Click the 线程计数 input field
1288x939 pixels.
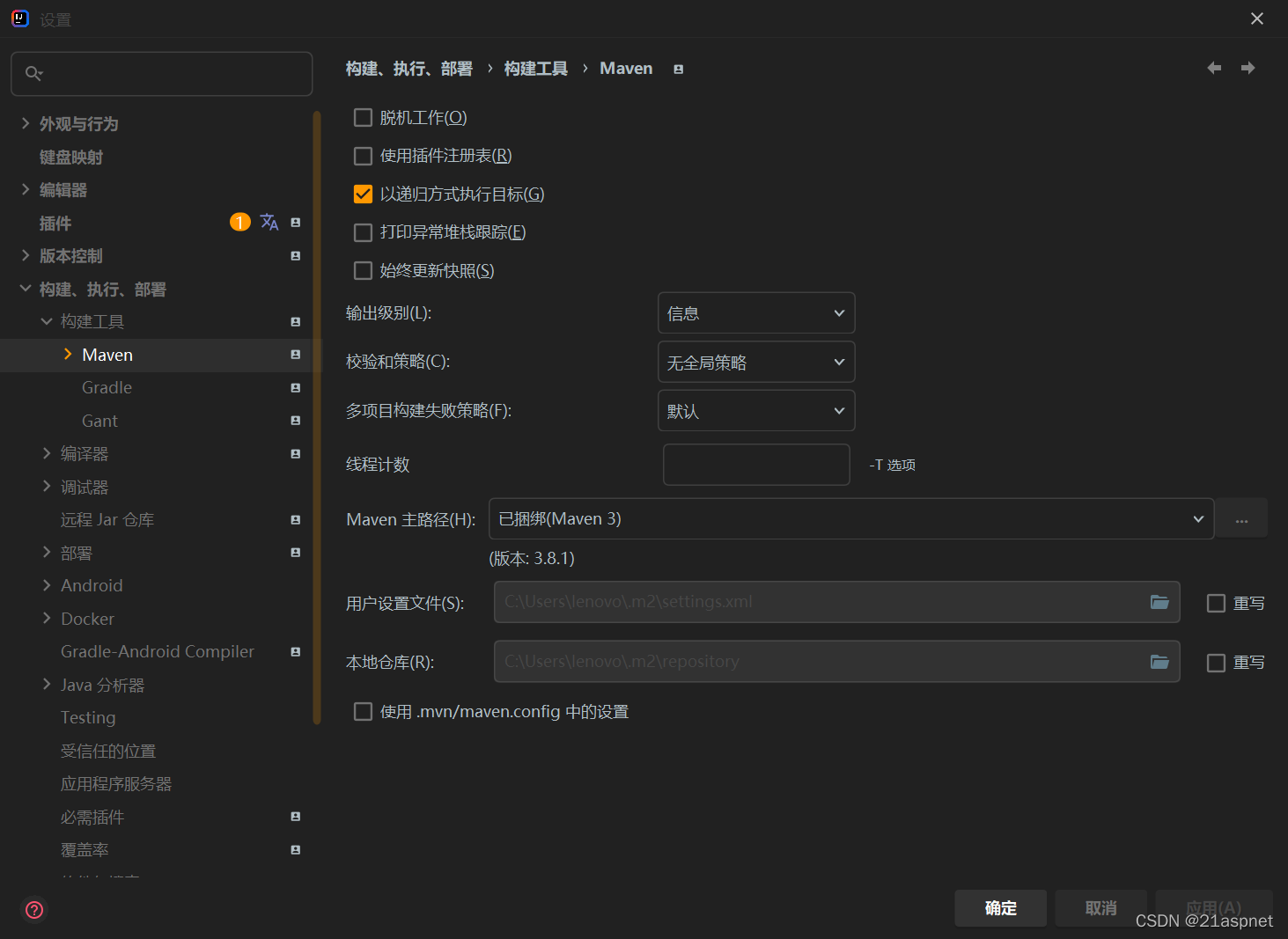pos(756,465)
